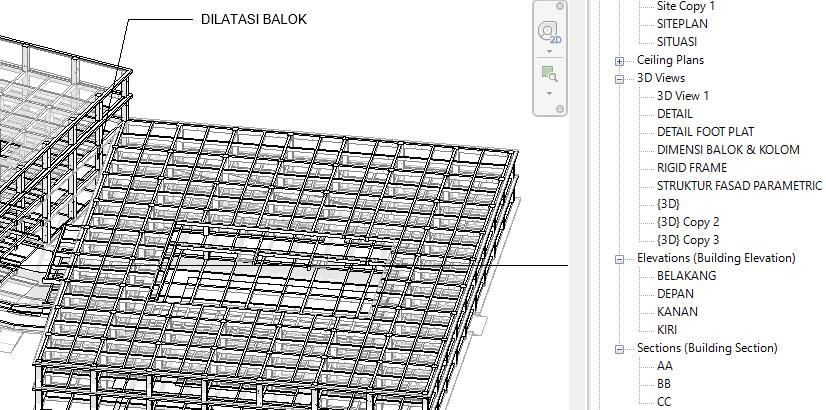
Task: Open the {3D} default view
Action: (x=668, y=203)
